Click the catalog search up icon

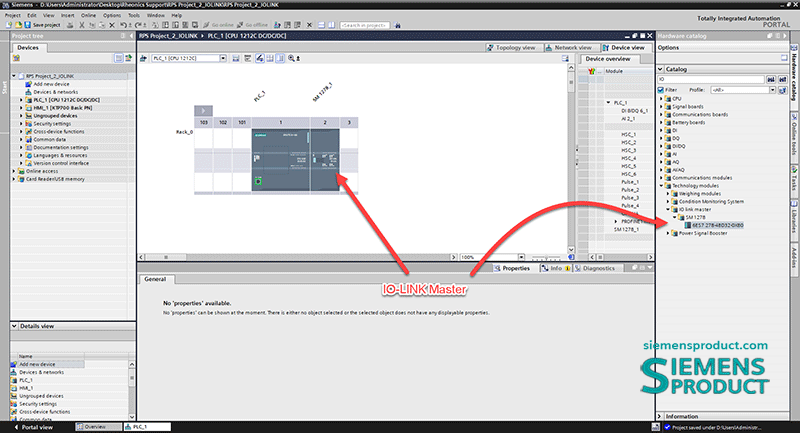[783, 79]
